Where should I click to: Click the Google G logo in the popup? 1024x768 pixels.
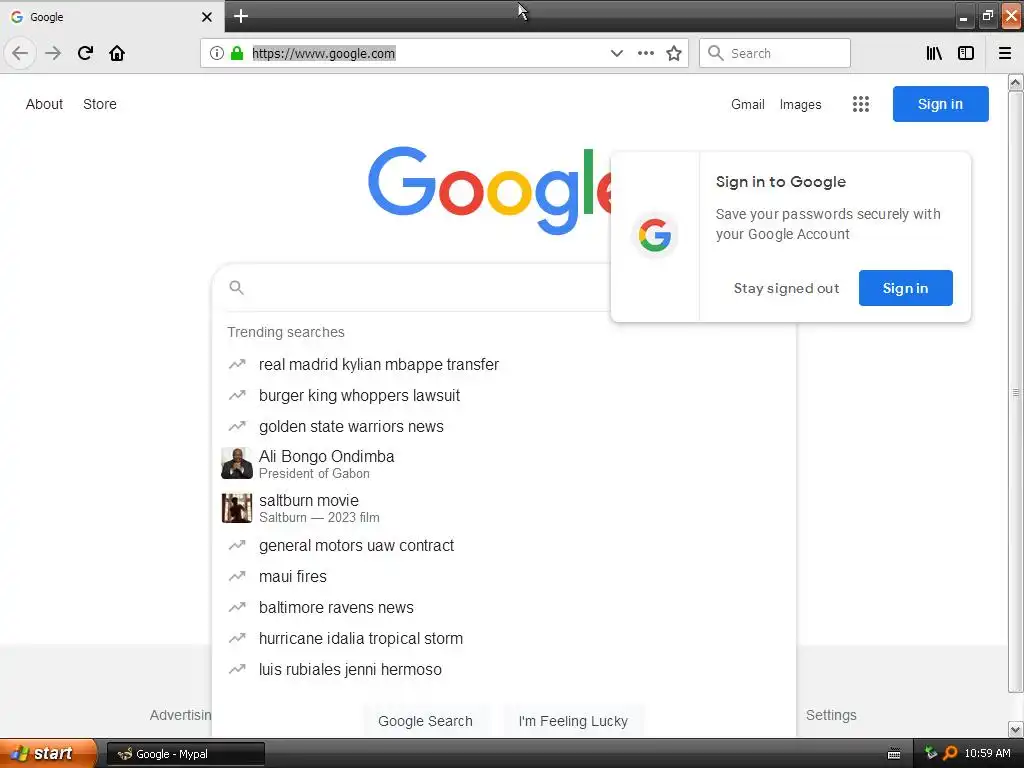point(655,235)
